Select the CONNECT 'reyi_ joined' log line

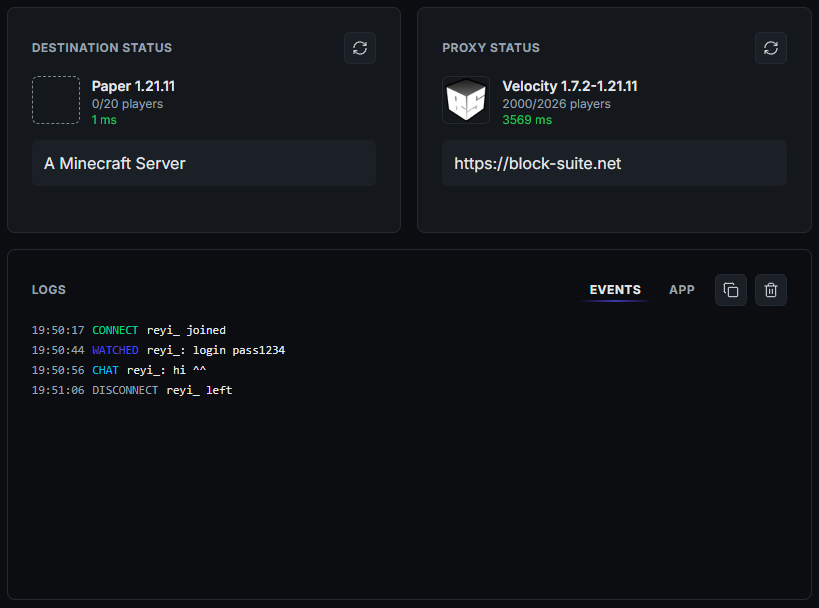point(129,330)
